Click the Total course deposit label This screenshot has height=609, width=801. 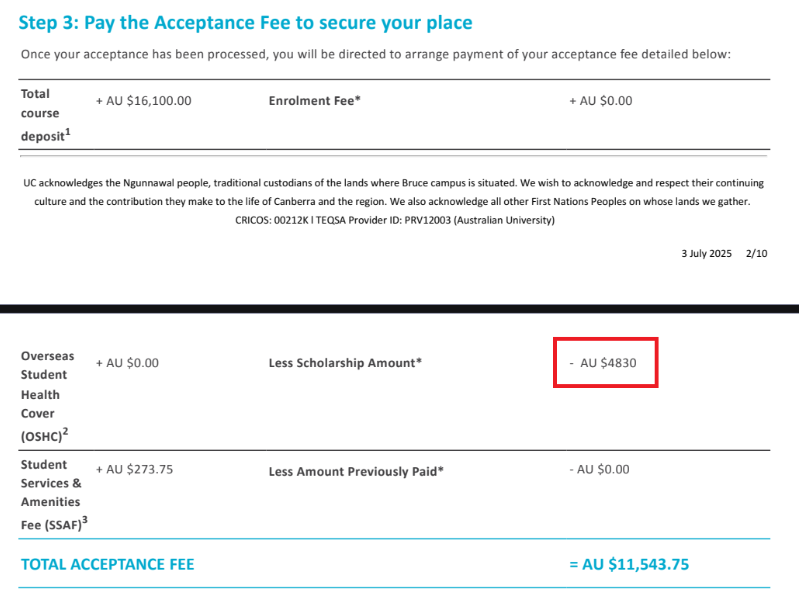(45, 115)
